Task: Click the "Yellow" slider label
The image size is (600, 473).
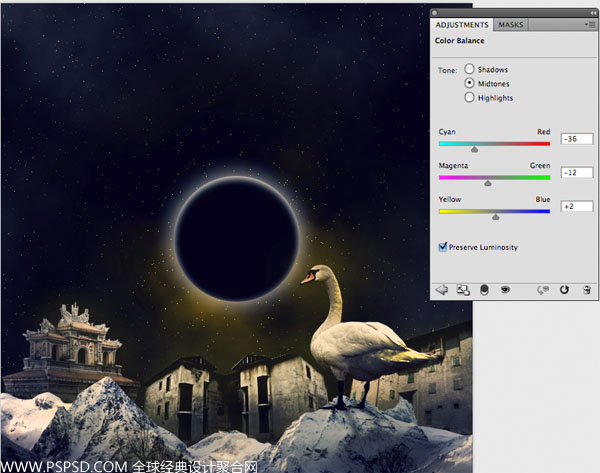Action: coord(450,199)
